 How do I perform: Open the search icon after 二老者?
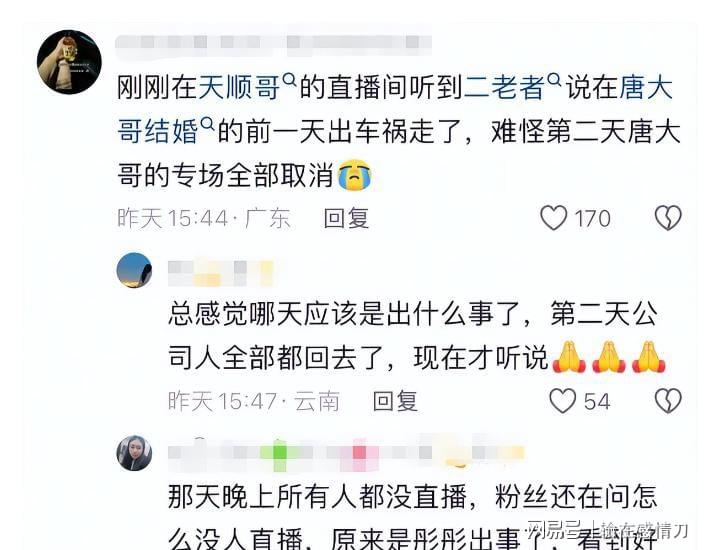point(554,80)
